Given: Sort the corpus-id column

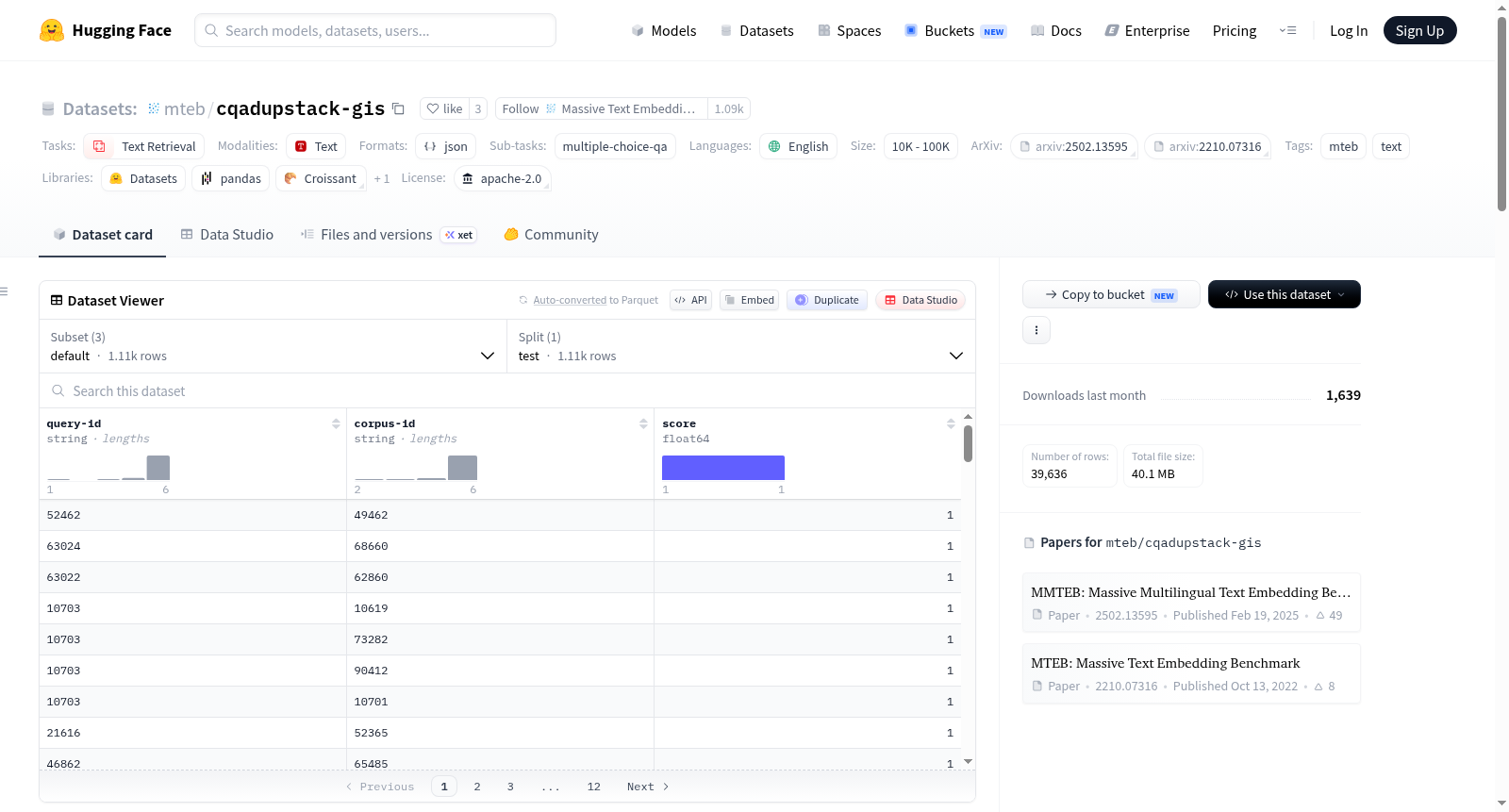Looking at the screenshot, I should [643, 423].
